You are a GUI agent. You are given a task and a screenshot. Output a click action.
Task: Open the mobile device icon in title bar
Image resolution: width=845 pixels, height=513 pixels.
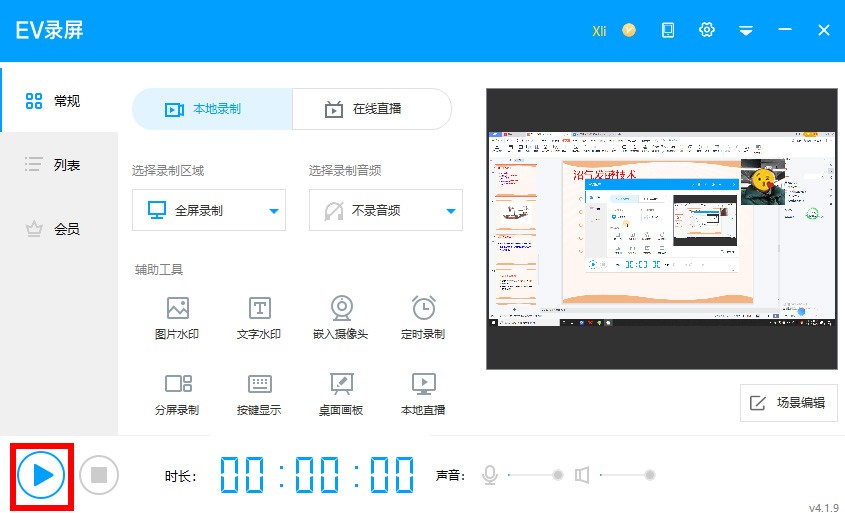pyautogui.click(x=668, y=30)
